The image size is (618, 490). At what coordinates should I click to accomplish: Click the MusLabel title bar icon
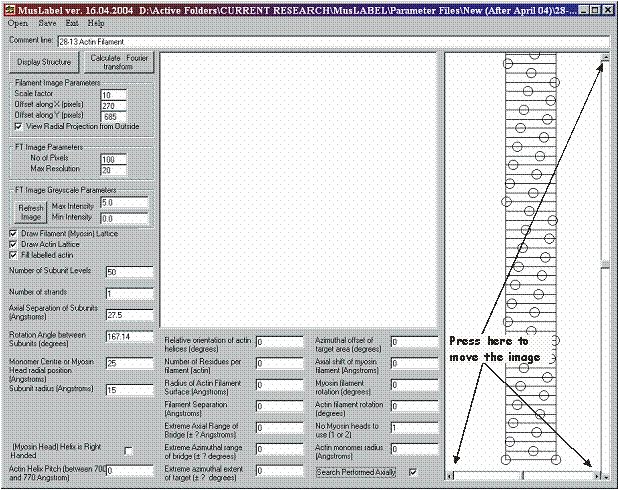11,10
